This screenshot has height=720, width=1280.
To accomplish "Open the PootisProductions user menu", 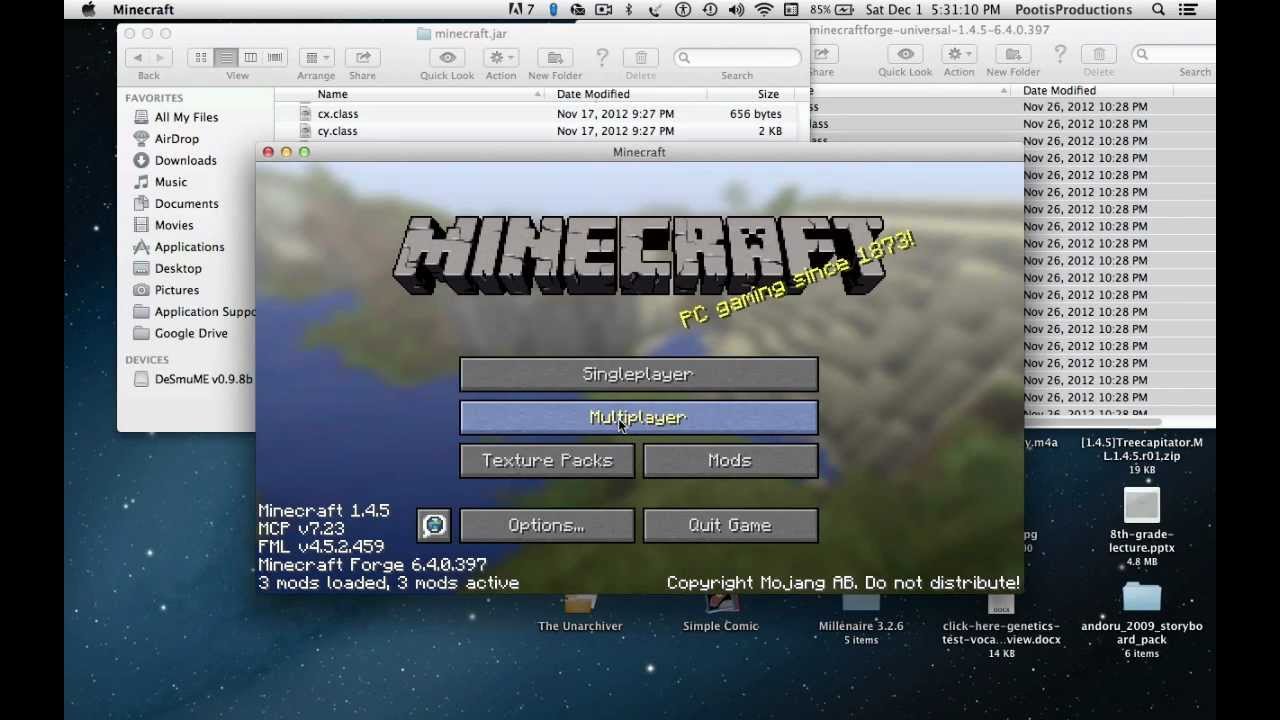I will (1074, 10).
